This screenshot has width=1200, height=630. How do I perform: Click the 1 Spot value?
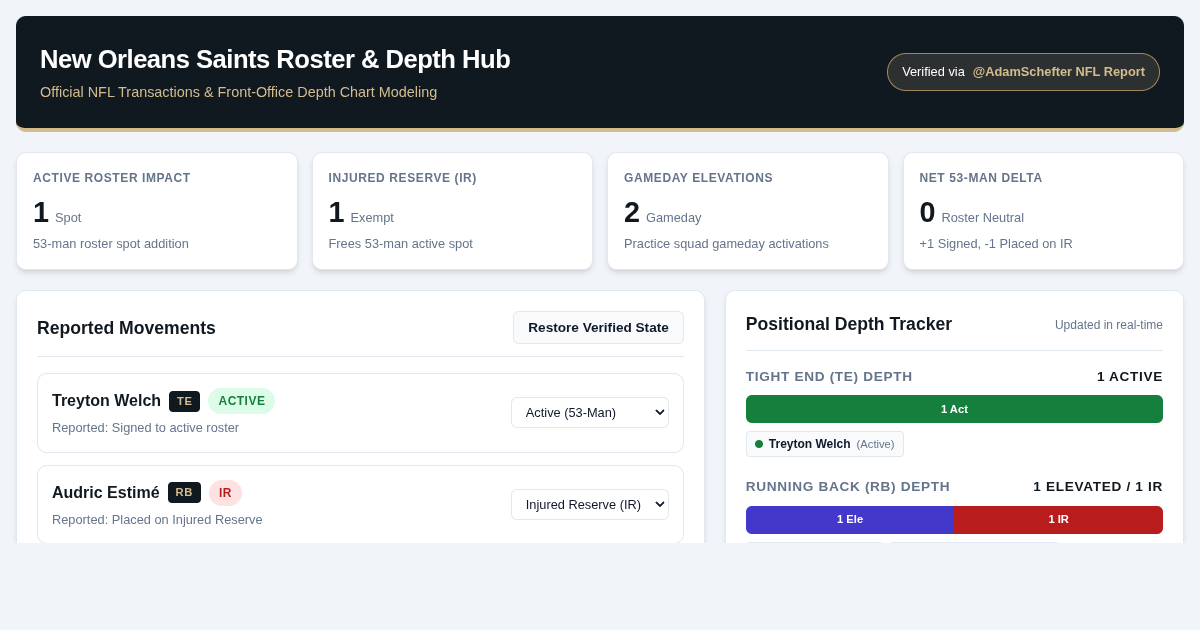coord(57,213)
